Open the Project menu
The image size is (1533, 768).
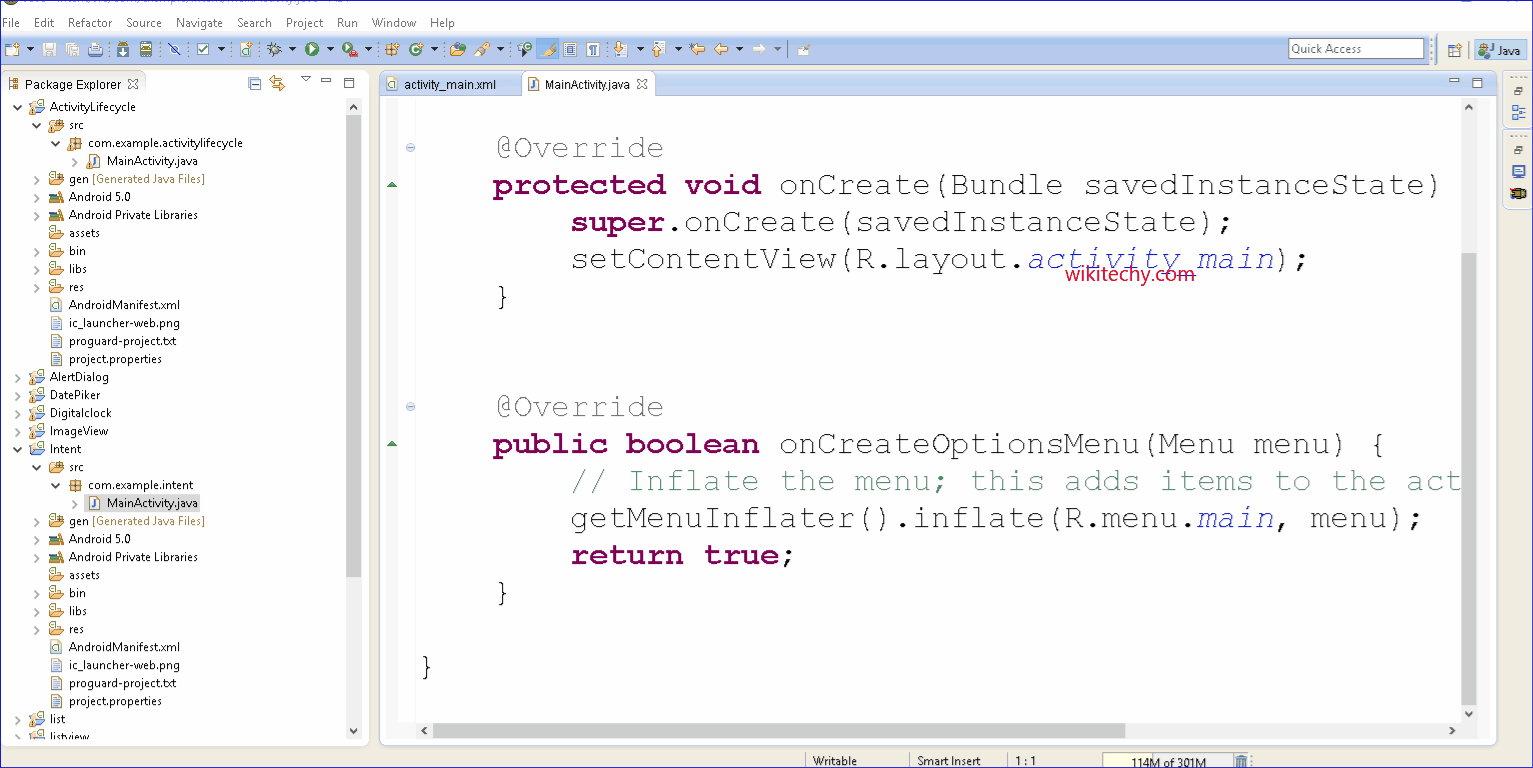tap(304, 22)
